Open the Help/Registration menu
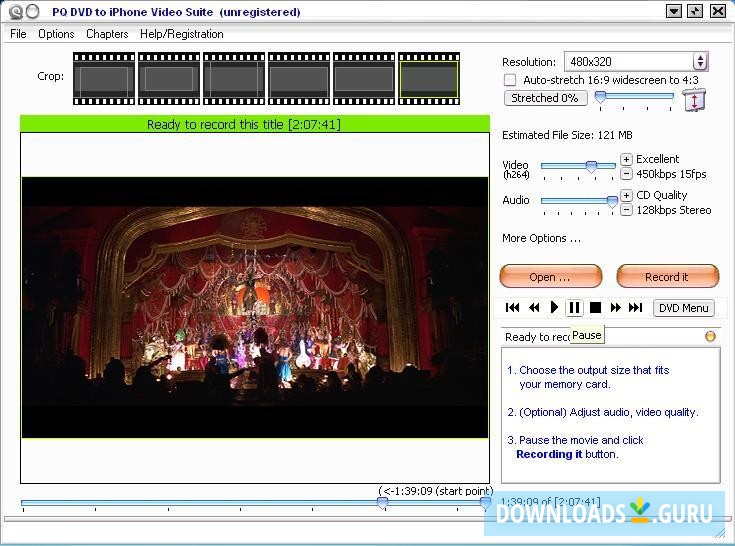The image size is (735, 546). [x=182, y=34]
